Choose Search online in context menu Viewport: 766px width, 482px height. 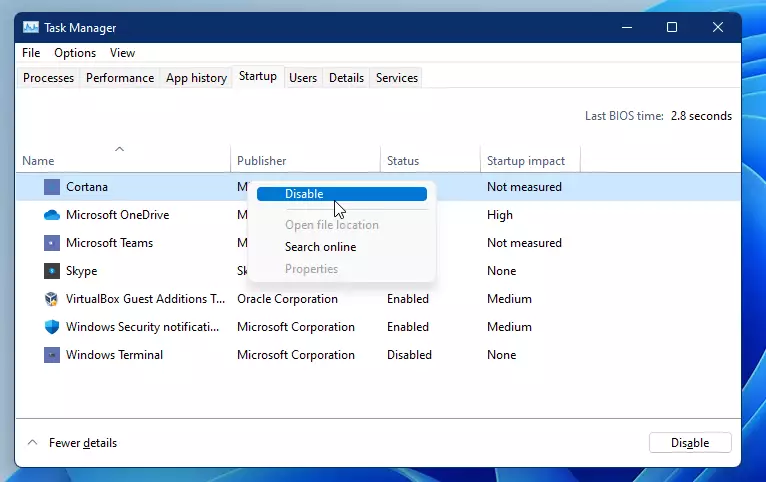click(320, 247)
